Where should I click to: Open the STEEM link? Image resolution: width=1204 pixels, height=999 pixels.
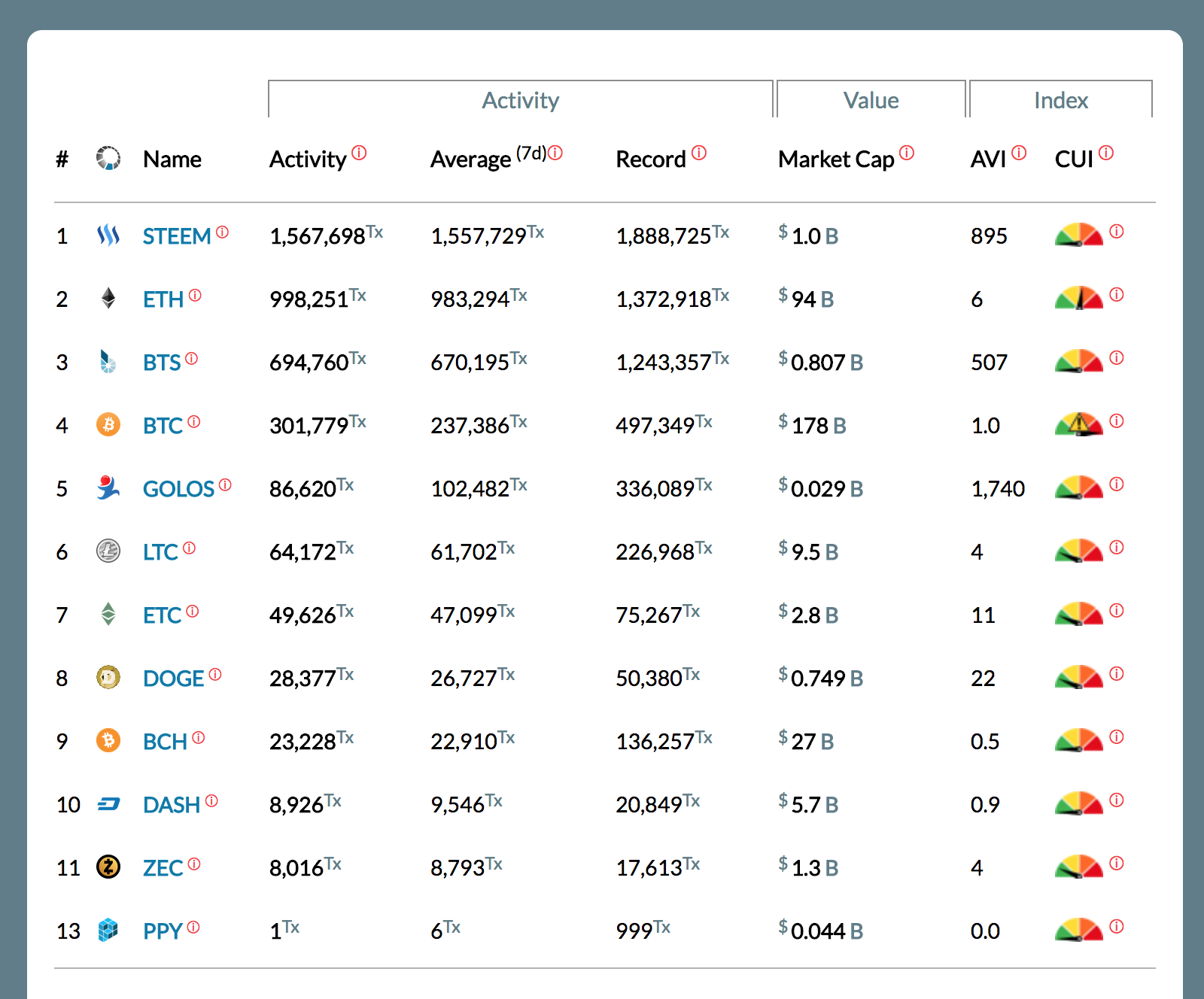(177, 236)
